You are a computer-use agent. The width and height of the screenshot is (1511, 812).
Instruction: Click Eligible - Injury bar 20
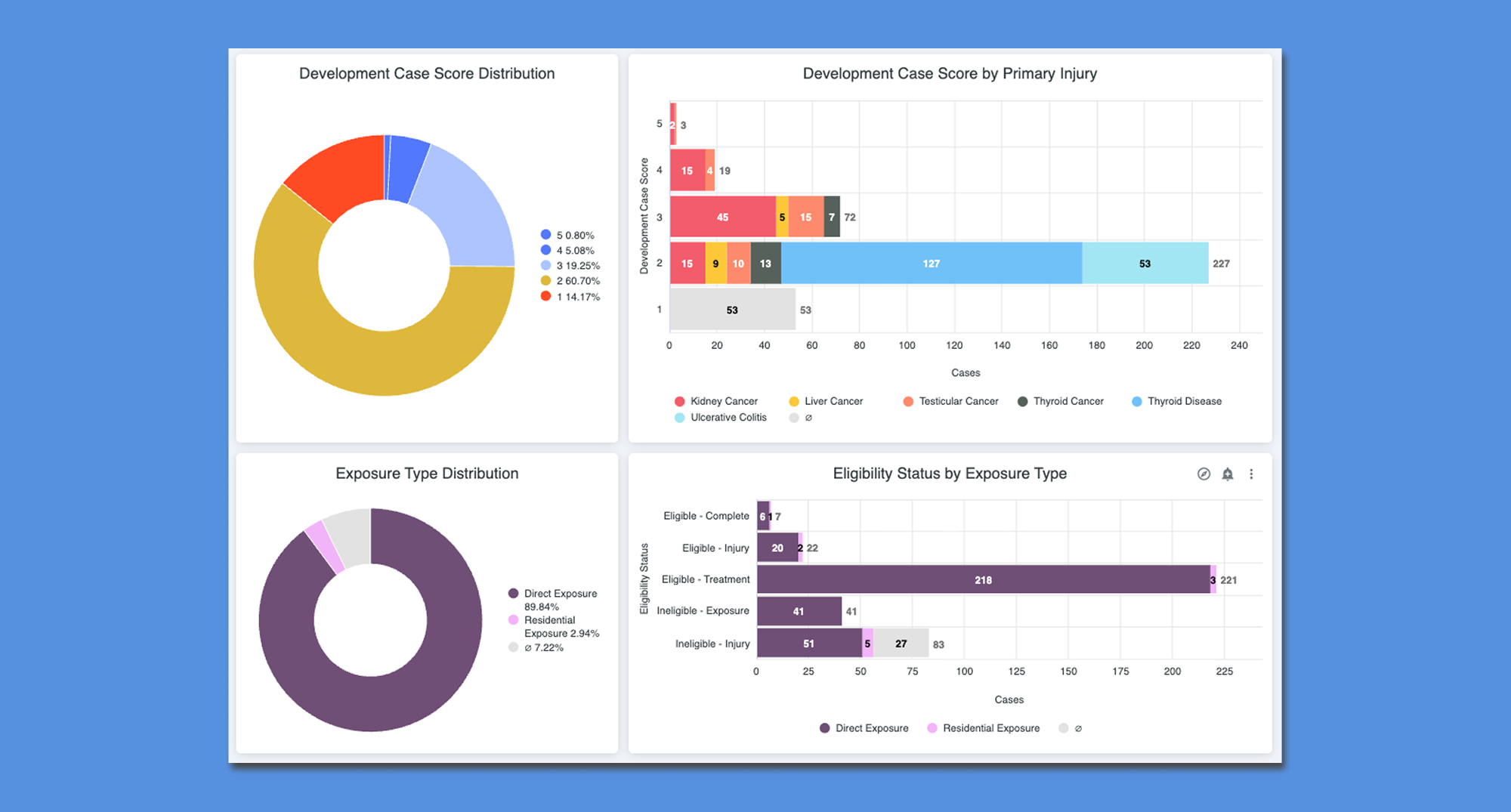click(777, 548)
